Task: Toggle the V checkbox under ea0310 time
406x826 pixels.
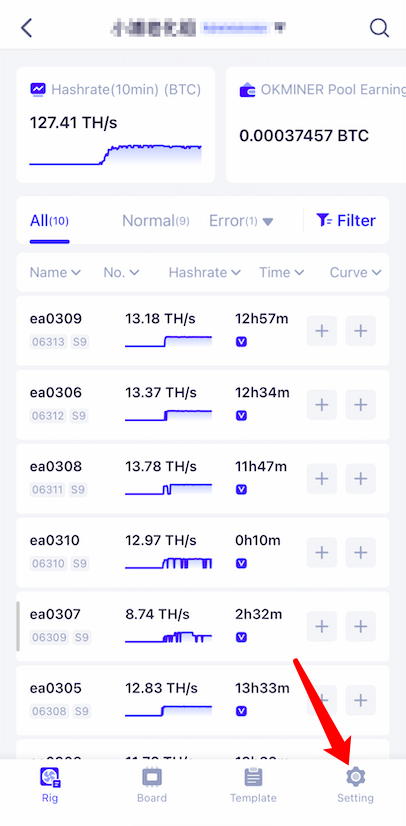Action: click(241, 564)
